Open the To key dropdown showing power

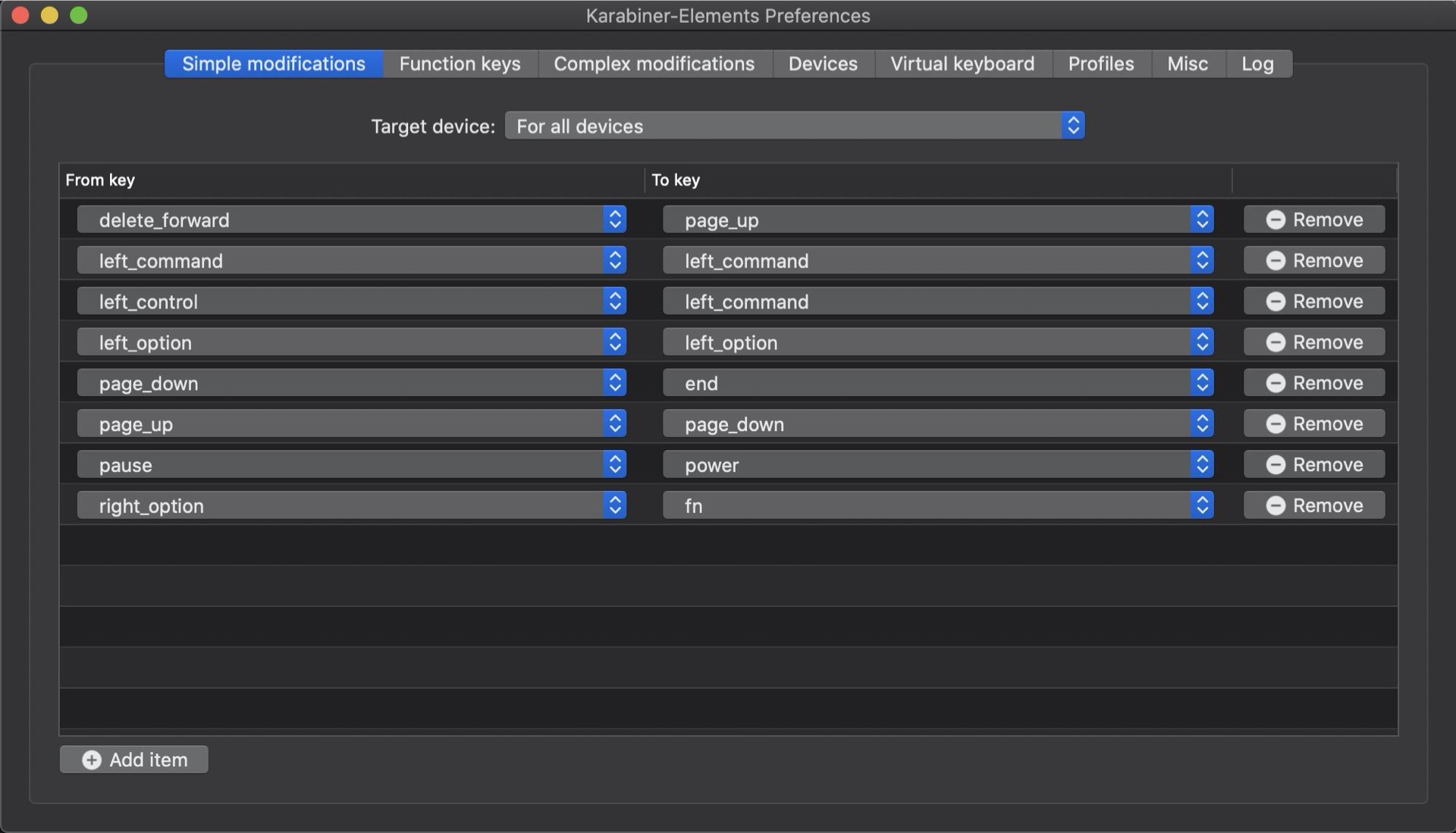tap(938, 464)
